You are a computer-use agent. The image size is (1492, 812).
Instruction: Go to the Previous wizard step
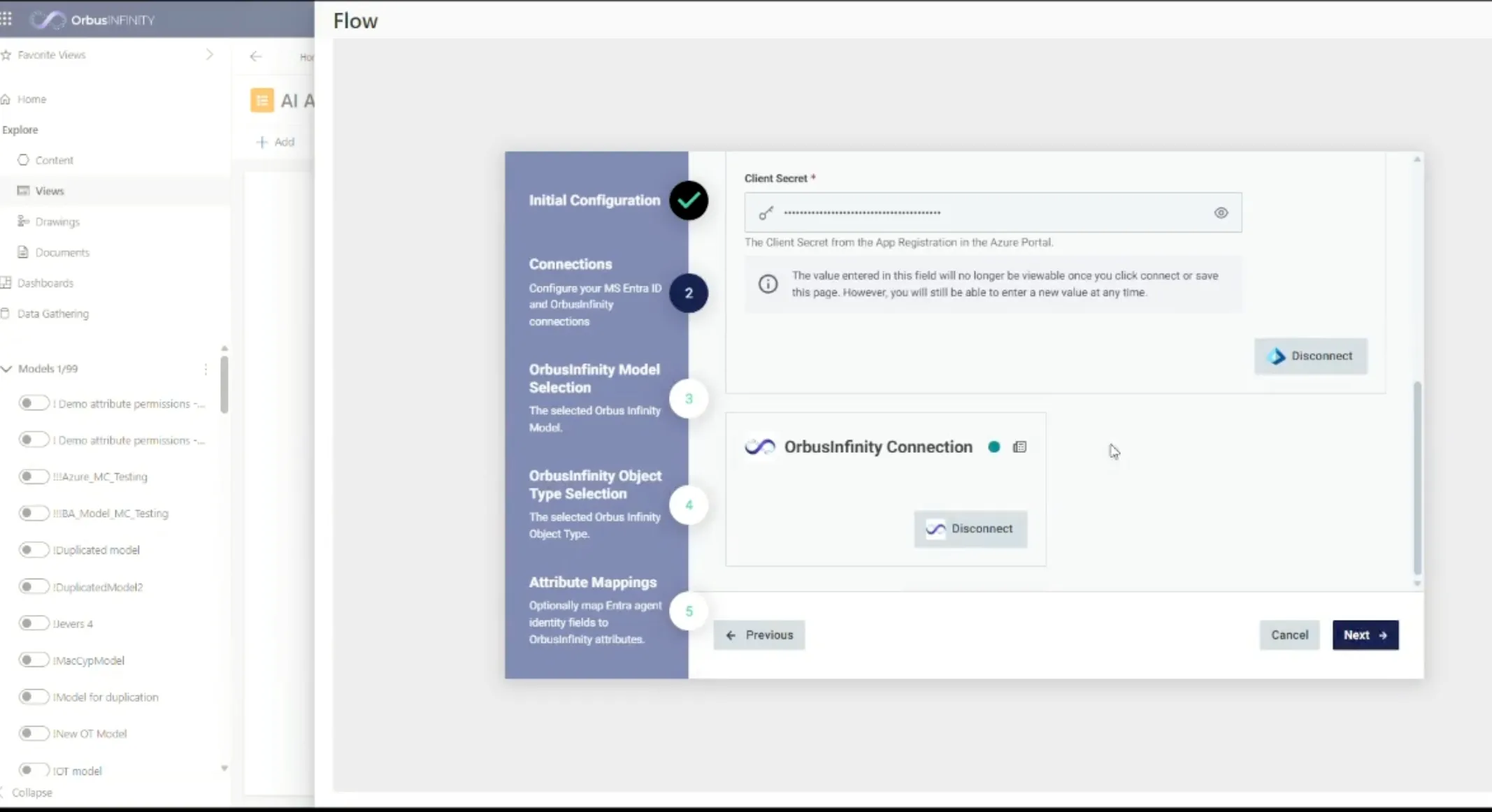click(759, 635)
